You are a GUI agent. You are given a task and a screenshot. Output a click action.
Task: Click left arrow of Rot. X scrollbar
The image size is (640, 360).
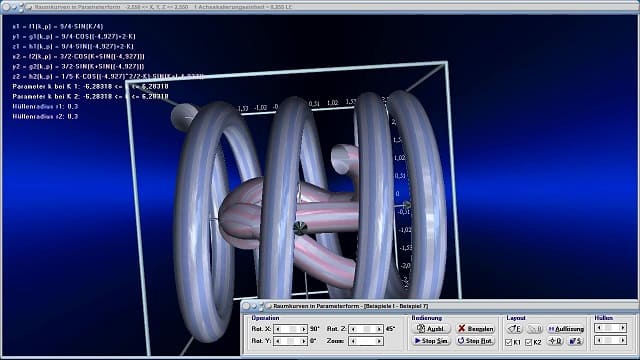[278, 329]
